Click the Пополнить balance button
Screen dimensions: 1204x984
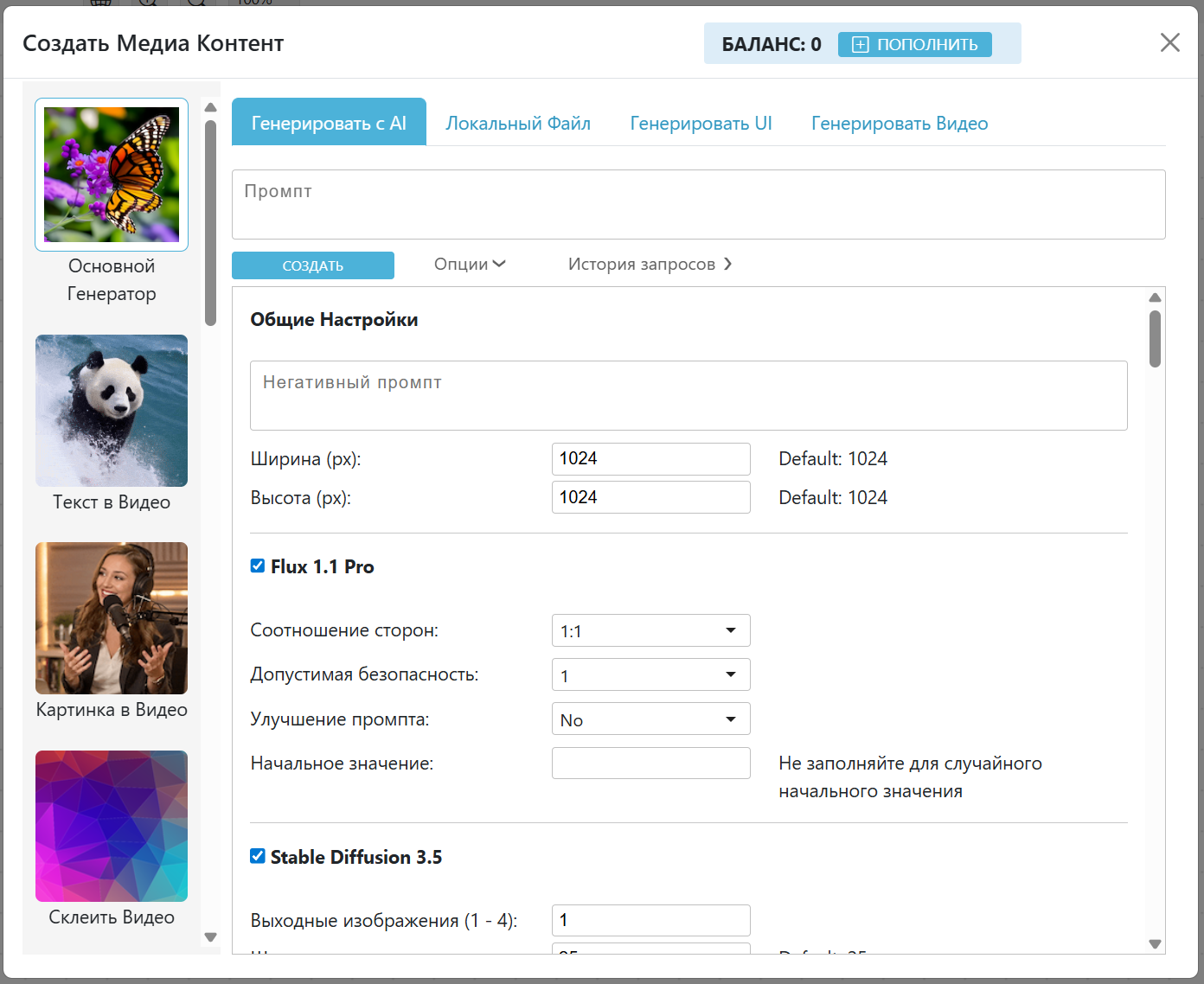914,45
